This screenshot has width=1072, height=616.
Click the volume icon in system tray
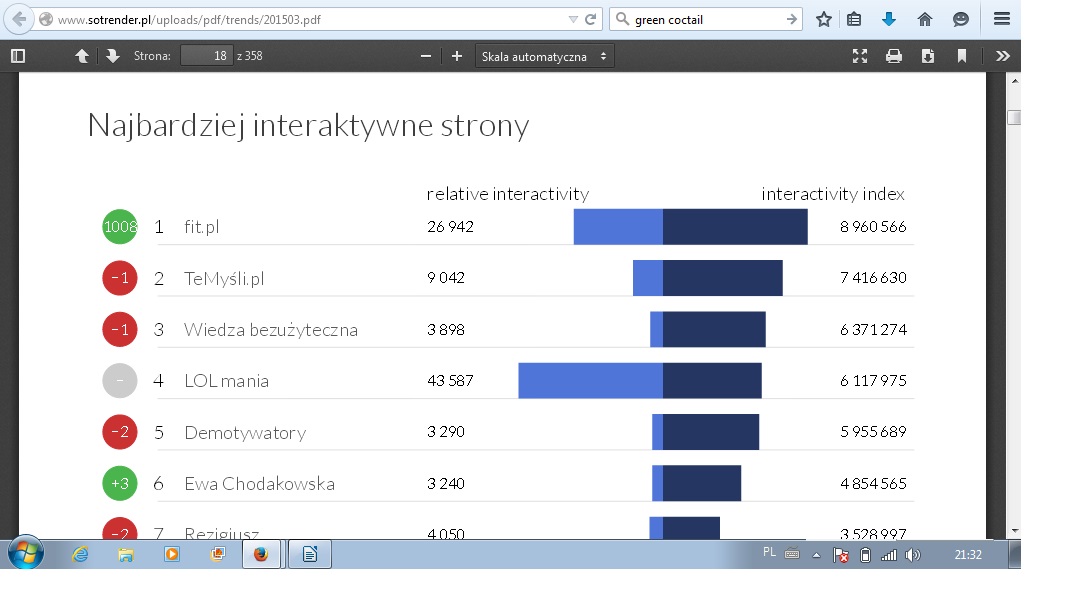912,555
